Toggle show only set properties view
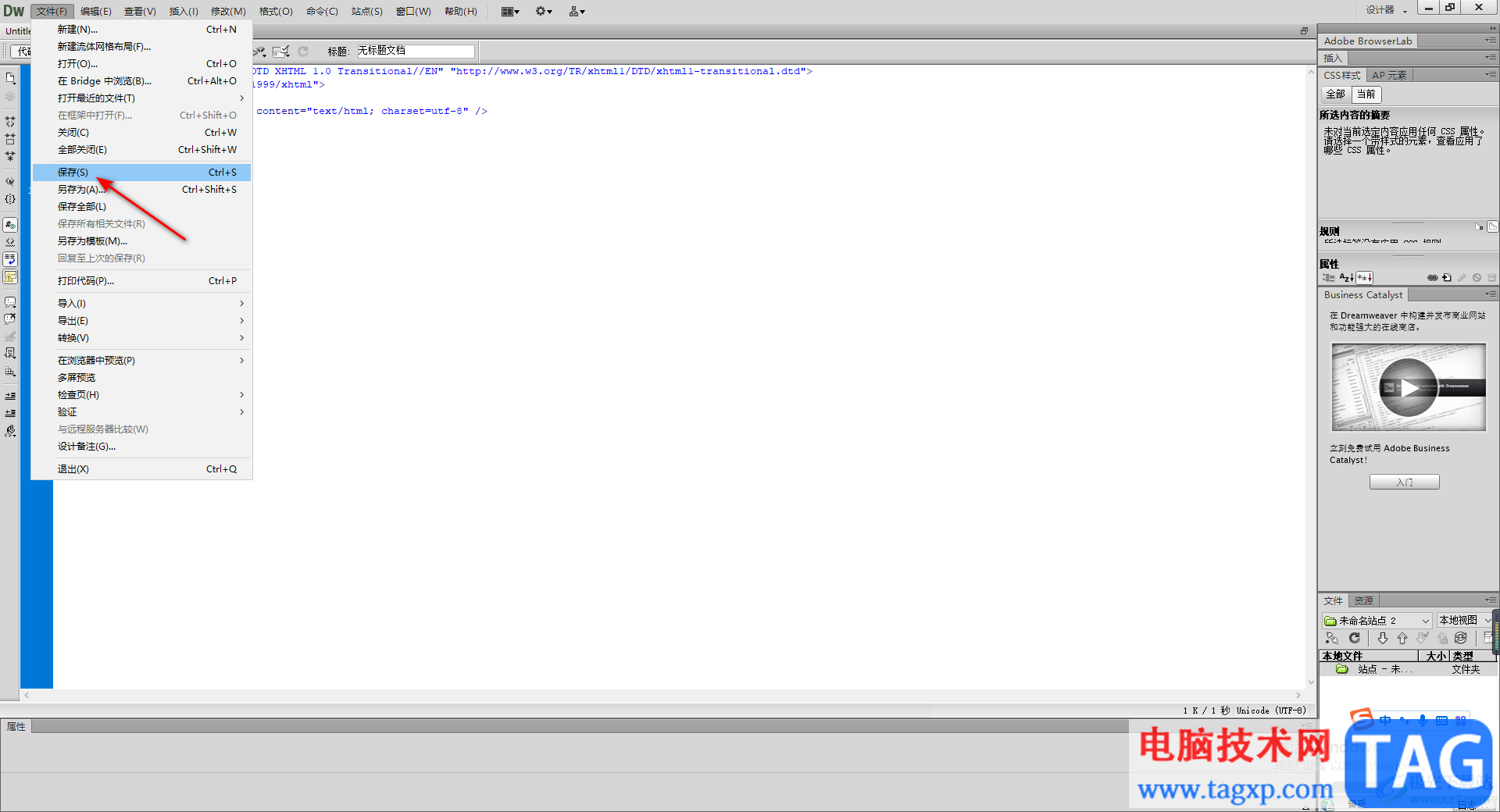 [1365, 278]
